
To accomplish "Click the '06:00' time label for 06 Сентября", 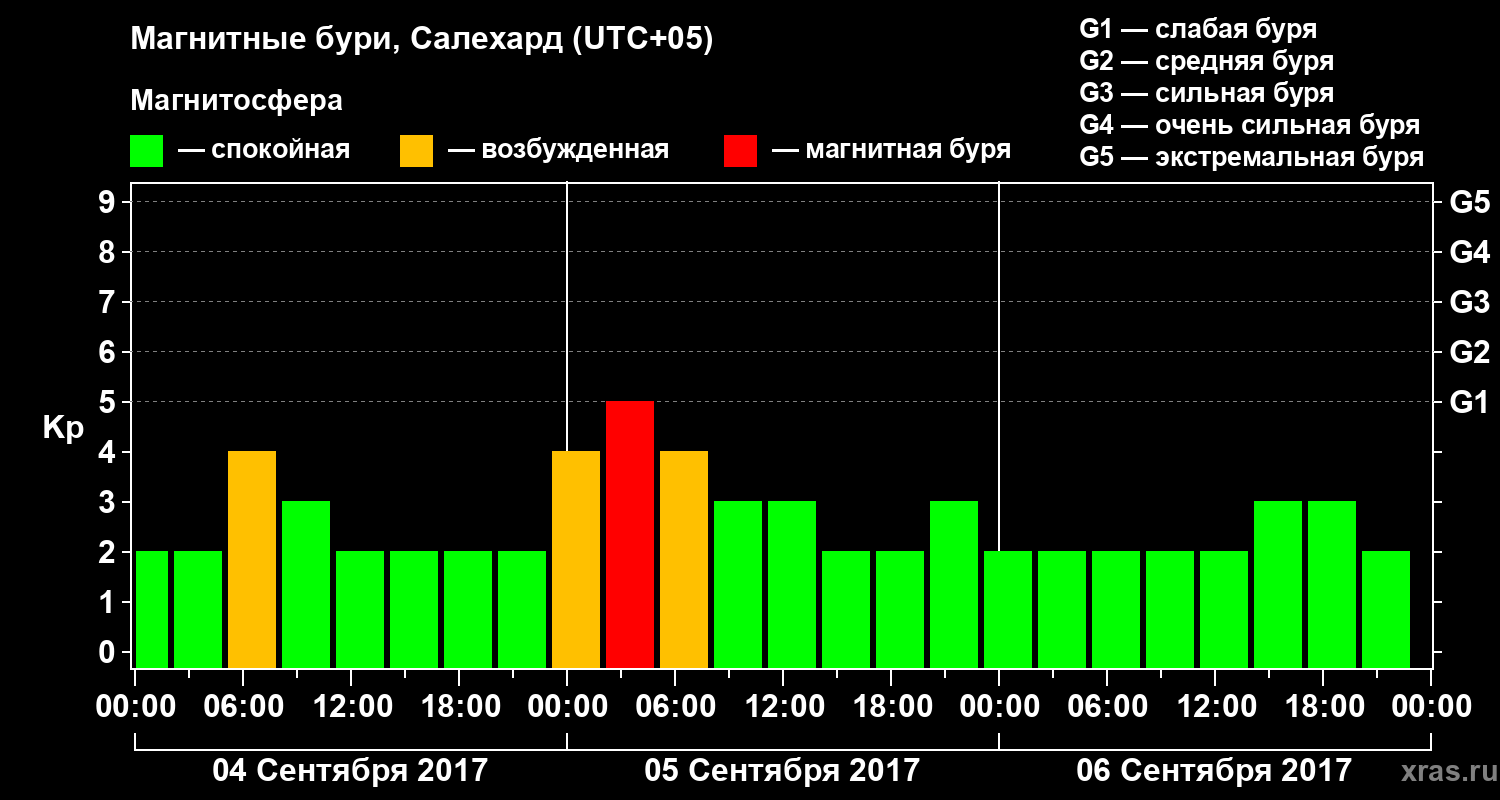I will click(1107, 707).
